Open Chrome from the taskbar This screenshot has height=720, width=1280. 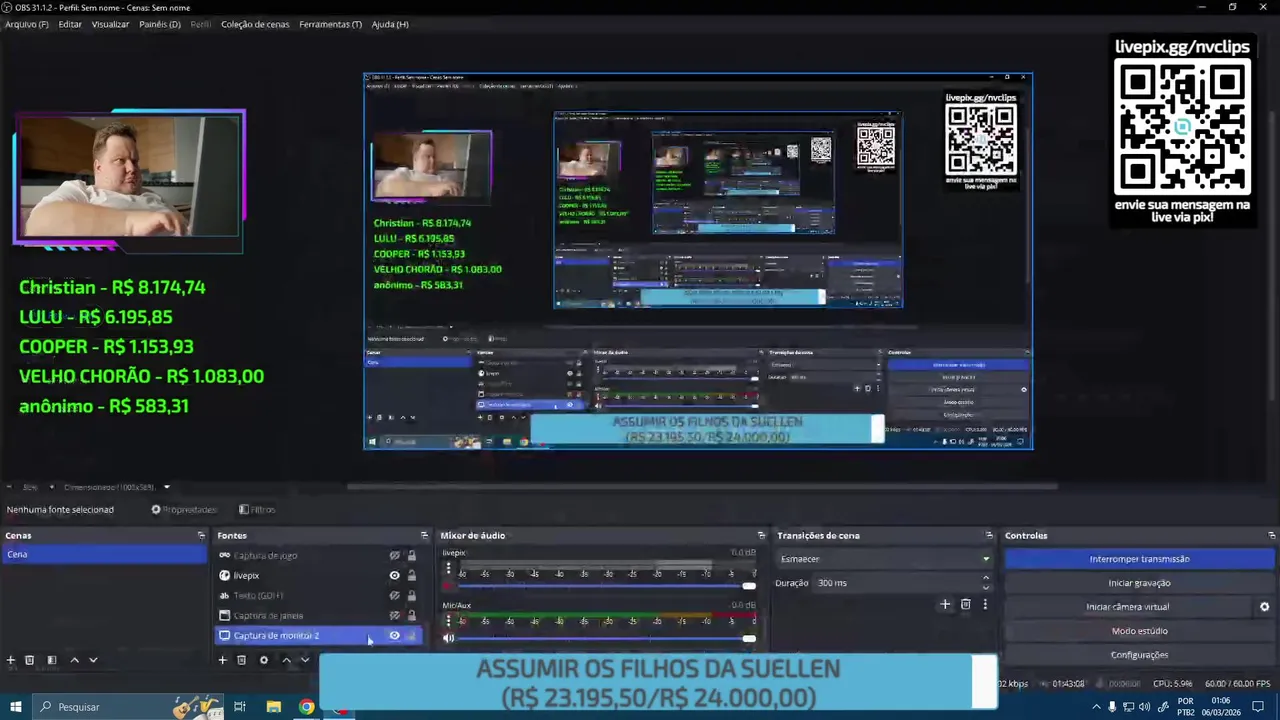tap(306, 707)
